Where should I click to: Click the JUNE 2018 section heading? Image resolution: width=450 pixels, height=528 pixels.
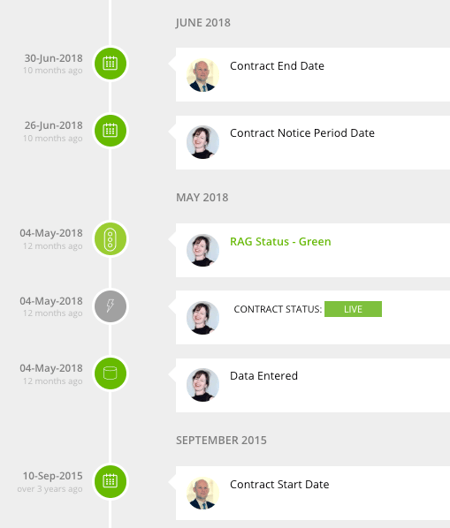(x=203, y=23)
